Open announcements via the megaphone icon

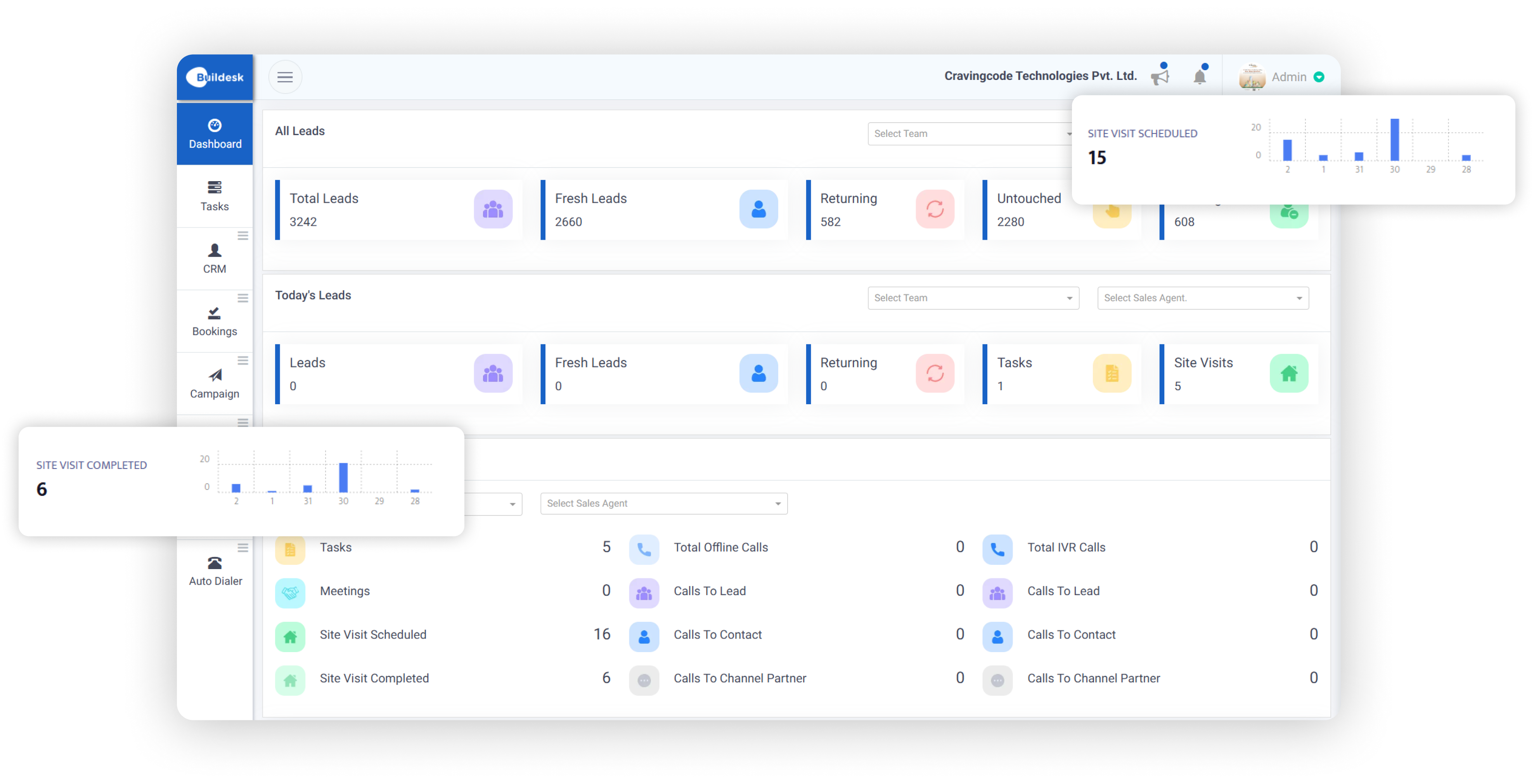[1160, 76]
